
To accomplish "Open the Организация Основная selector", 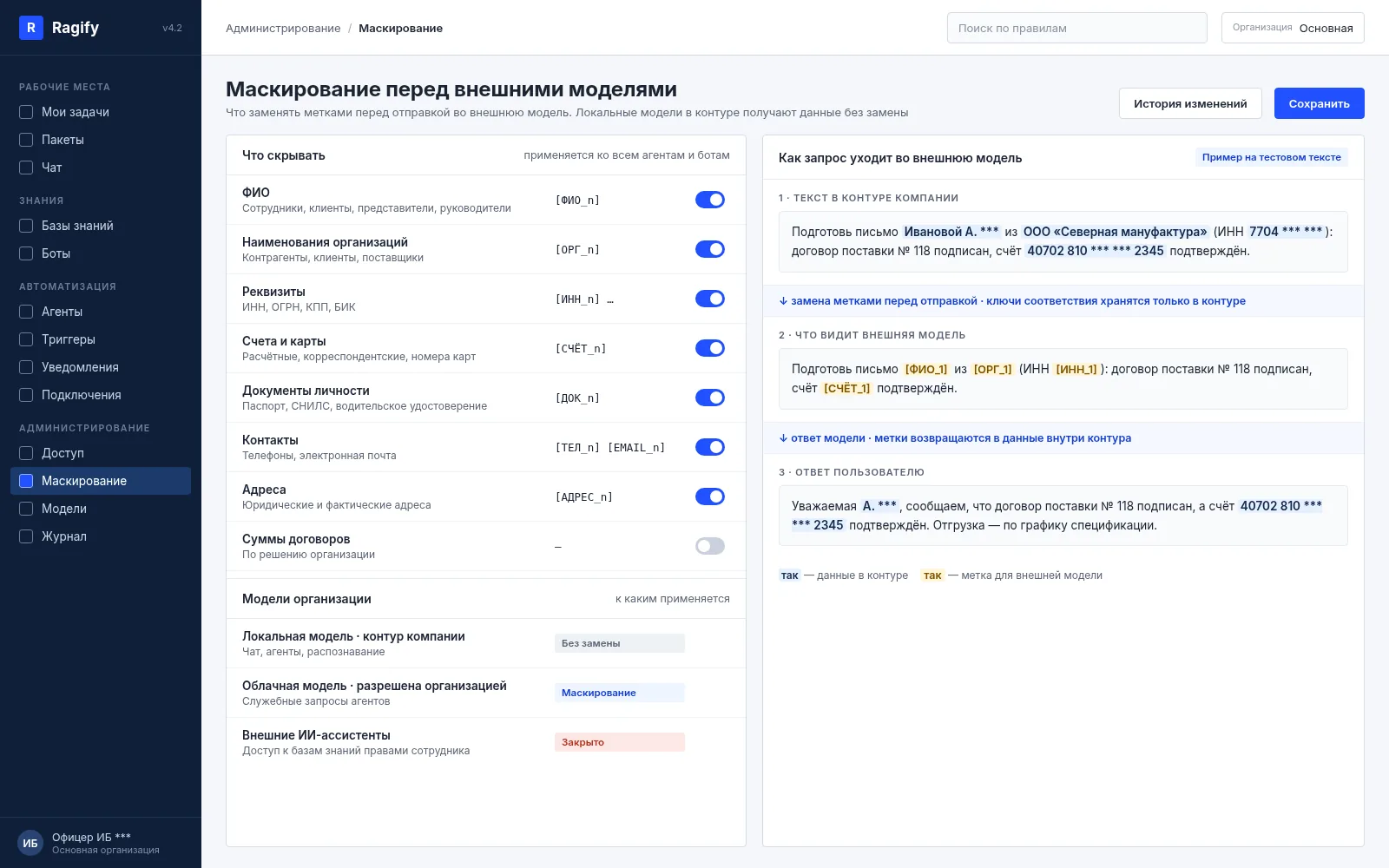I will (1293, 28).
